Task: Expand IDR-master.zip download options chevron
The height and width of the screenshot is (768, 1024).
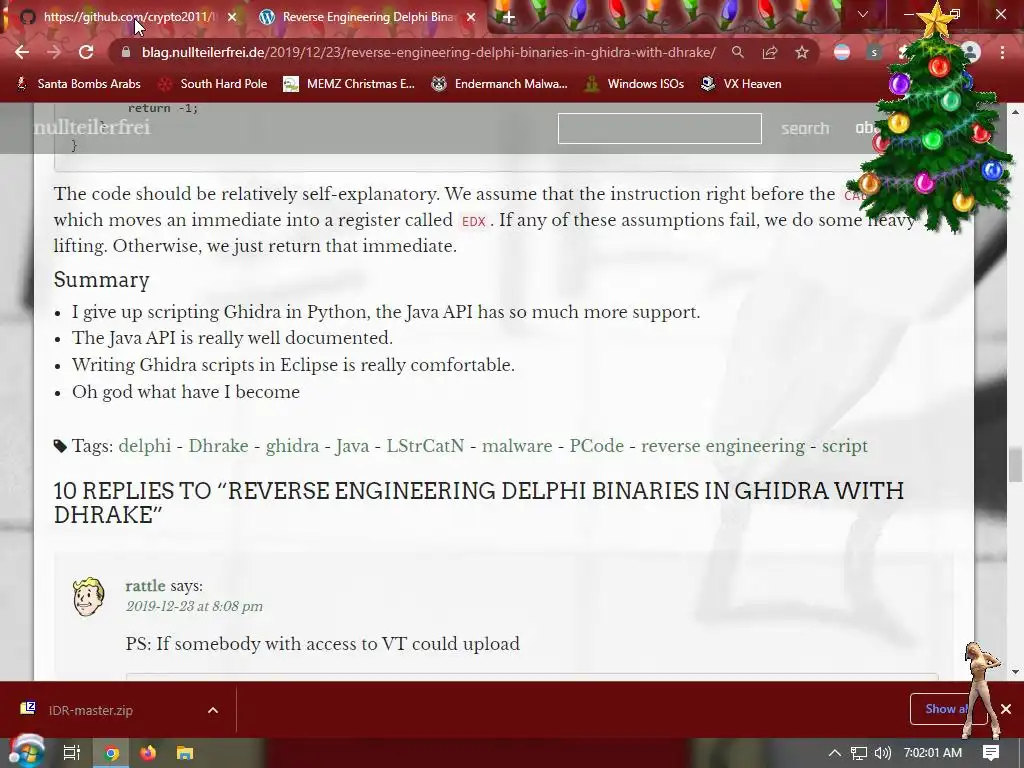Action: click(x=213, y=710)
